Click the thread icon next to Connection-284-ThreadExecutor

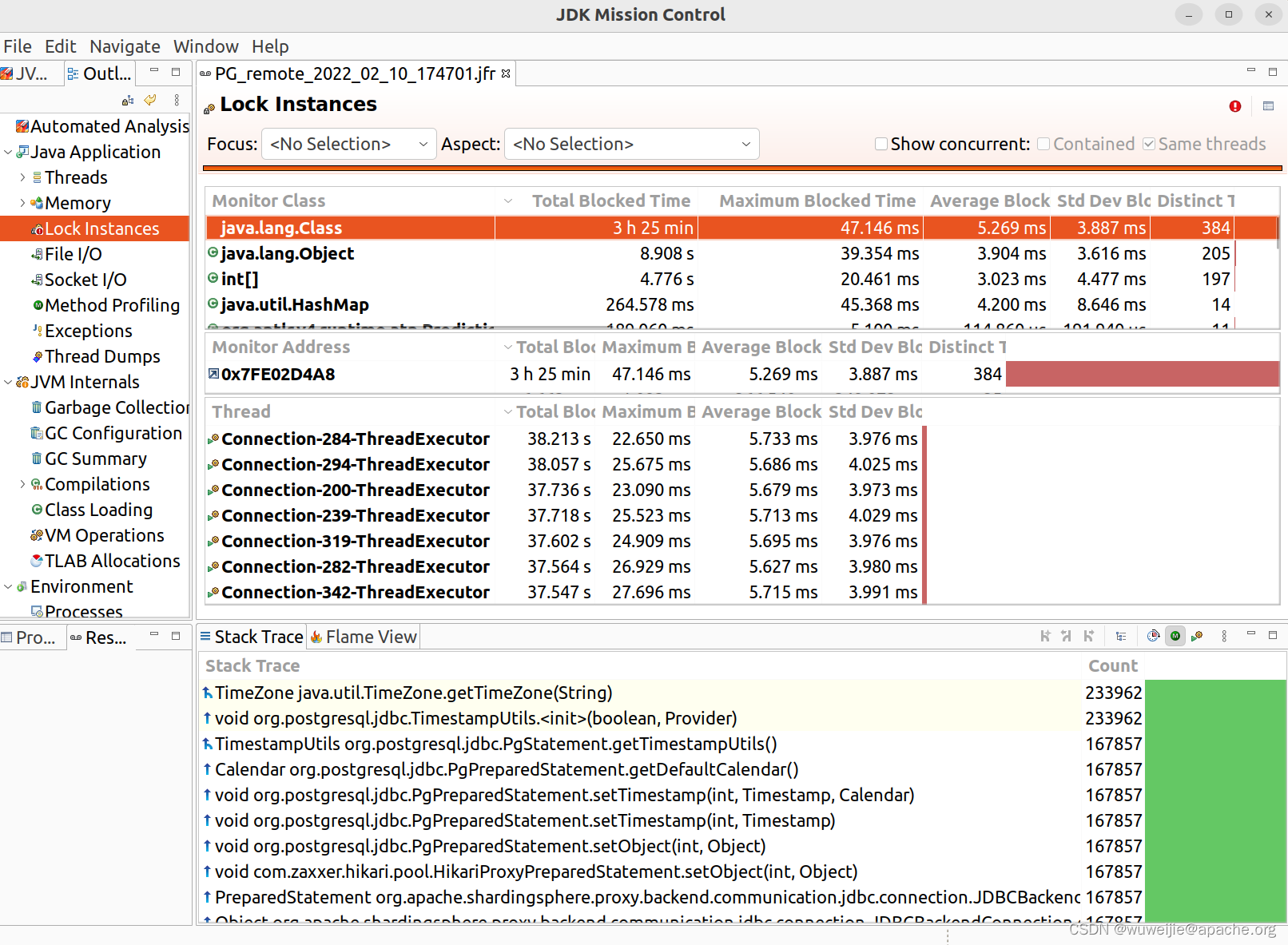pyautogui.click(x=213, y=439)
